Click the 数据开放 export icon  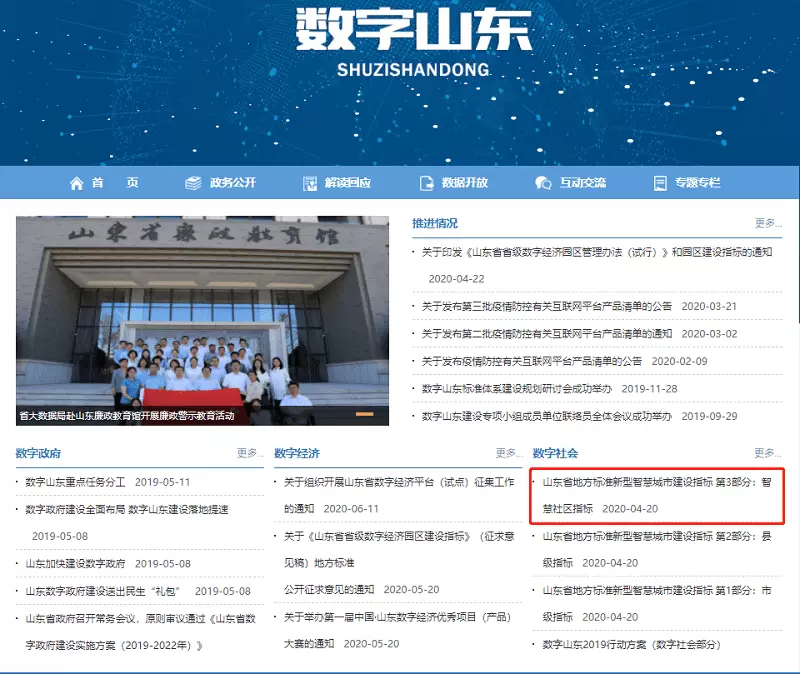tap(427, 183)
